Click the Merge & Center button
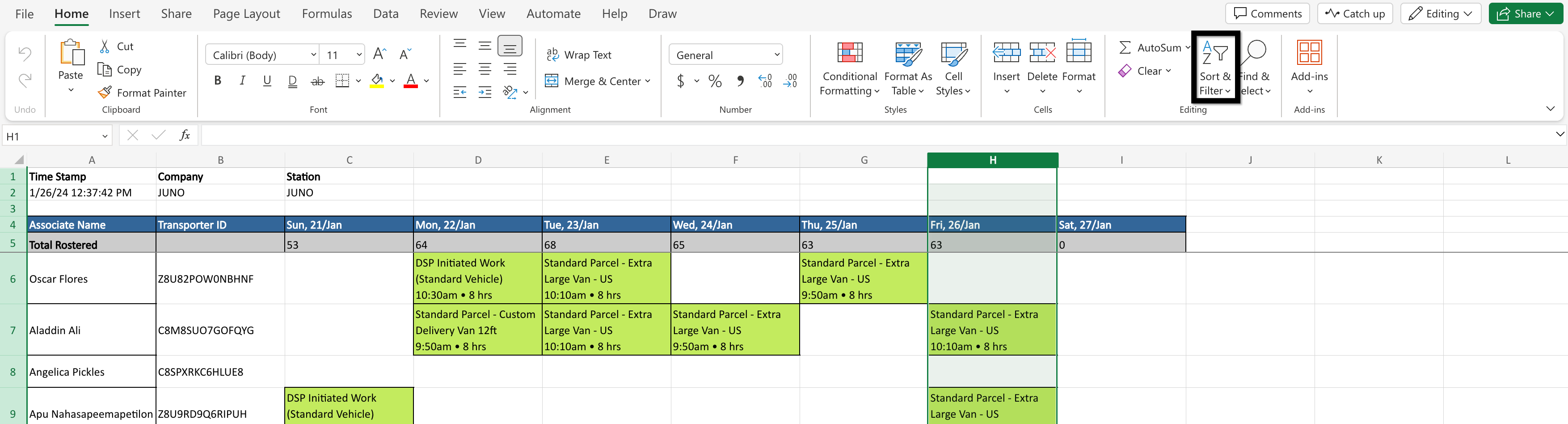This screenshot has height=424, width=1568. (593, 81)
